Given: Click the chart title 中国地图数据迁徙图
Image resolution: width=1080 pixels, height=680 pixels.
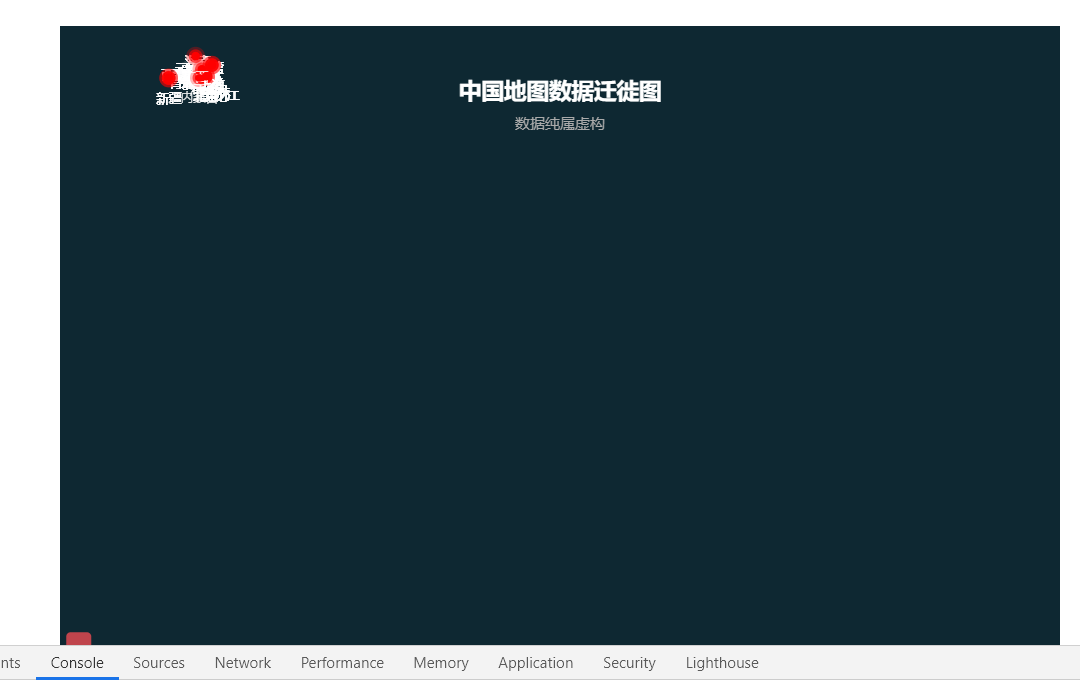Looking at the screenshot, I should [560, 92].
